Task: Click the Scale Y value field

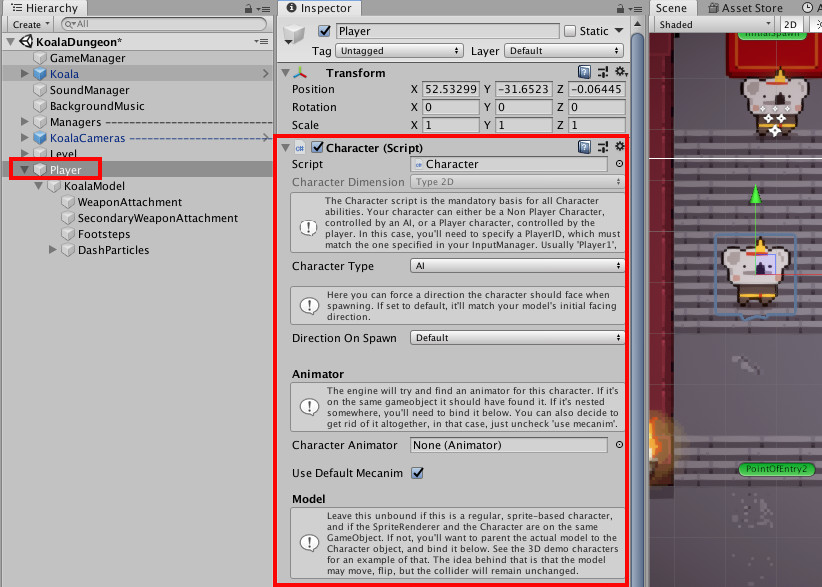Action: pos(523,125)
